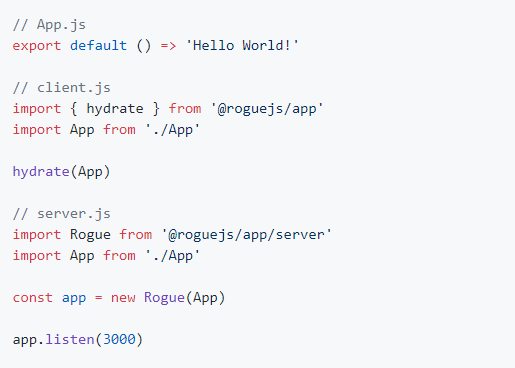Click the 'Hello World!' string
This screenshot has height=368, width=515.
pyautogui.click(x=242, y=45)
